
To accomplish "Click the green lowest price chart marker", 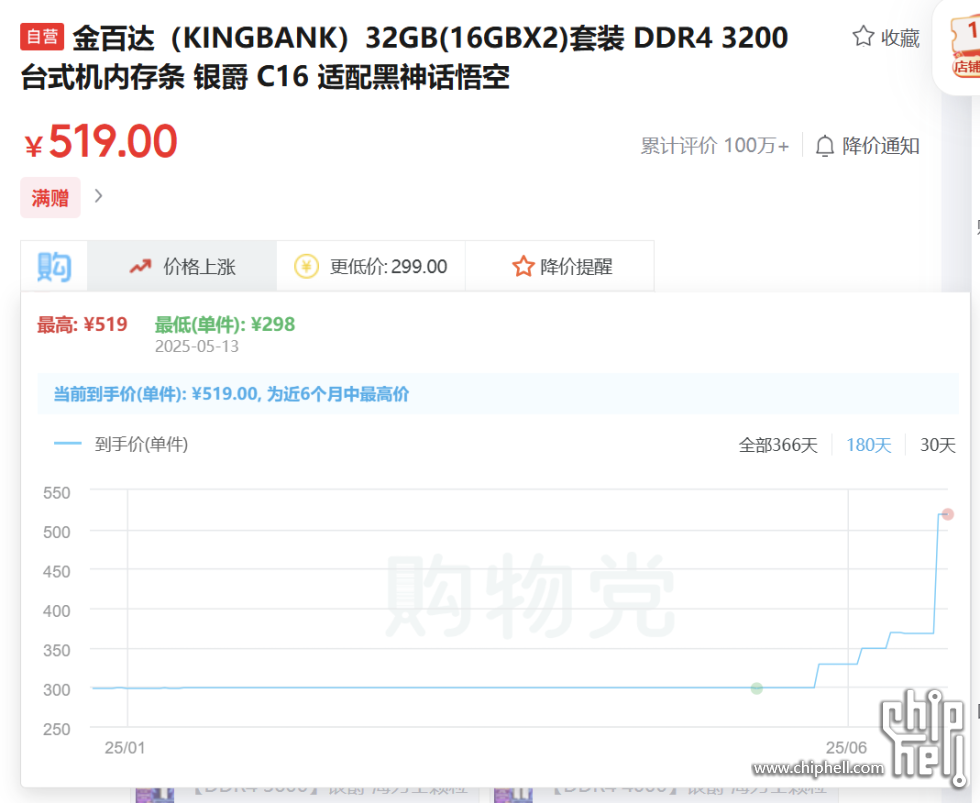I will 756,689.
